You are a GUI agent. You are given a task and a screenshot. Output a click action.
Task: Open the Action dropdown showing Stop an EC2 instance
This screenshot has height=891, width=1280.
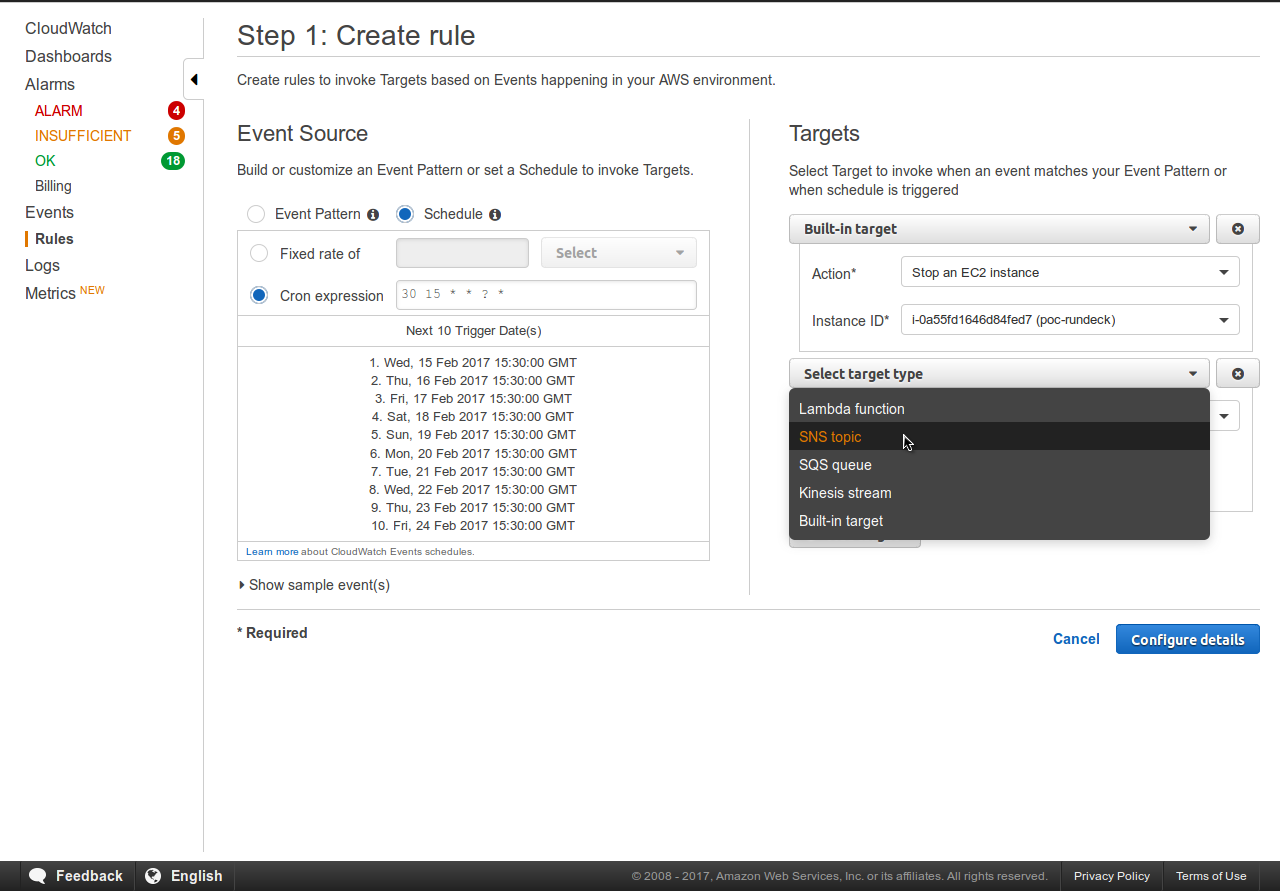pos(1070,272)
